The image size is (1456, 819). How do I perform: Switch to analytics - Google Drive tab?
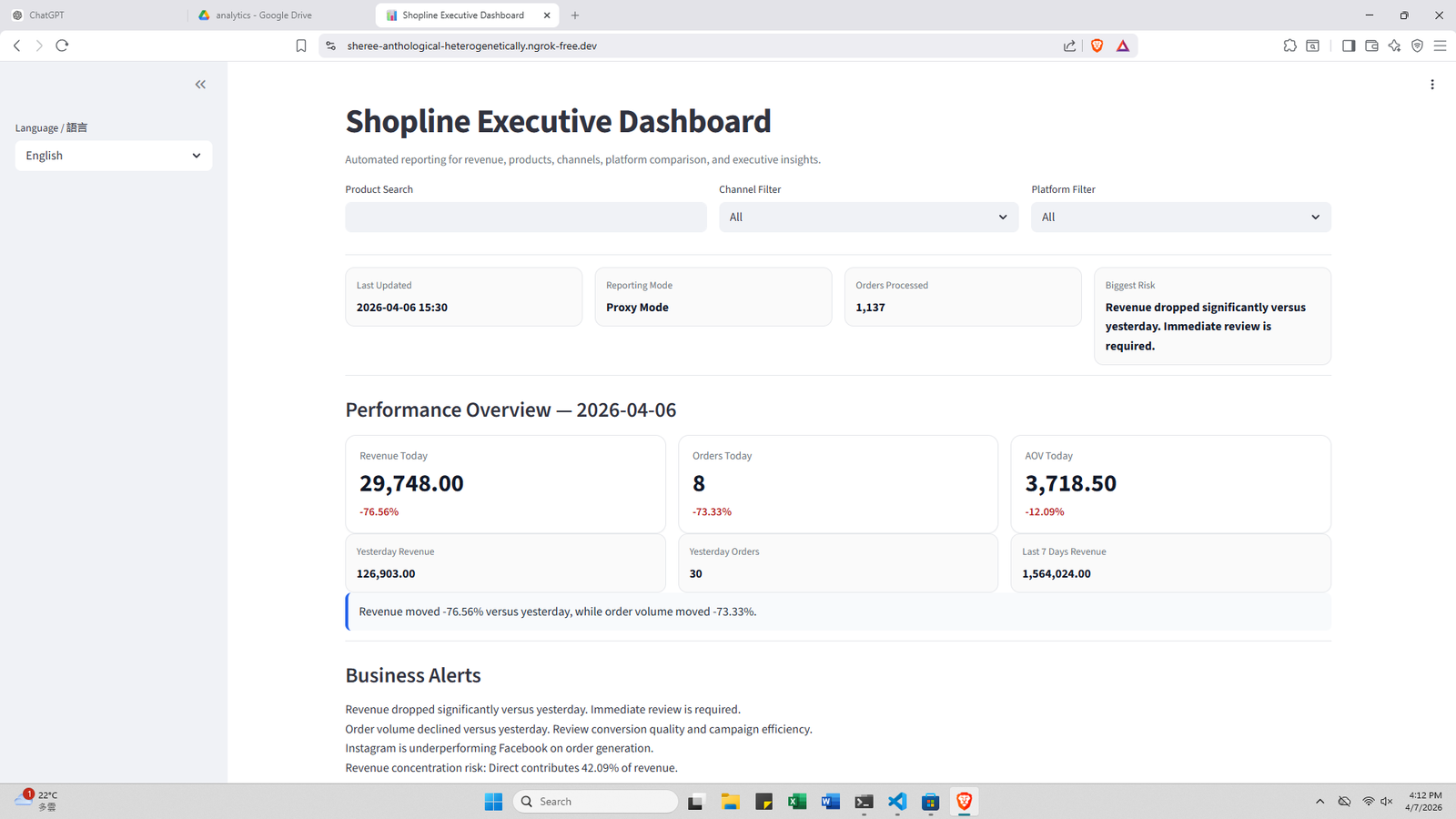(281, 15)
